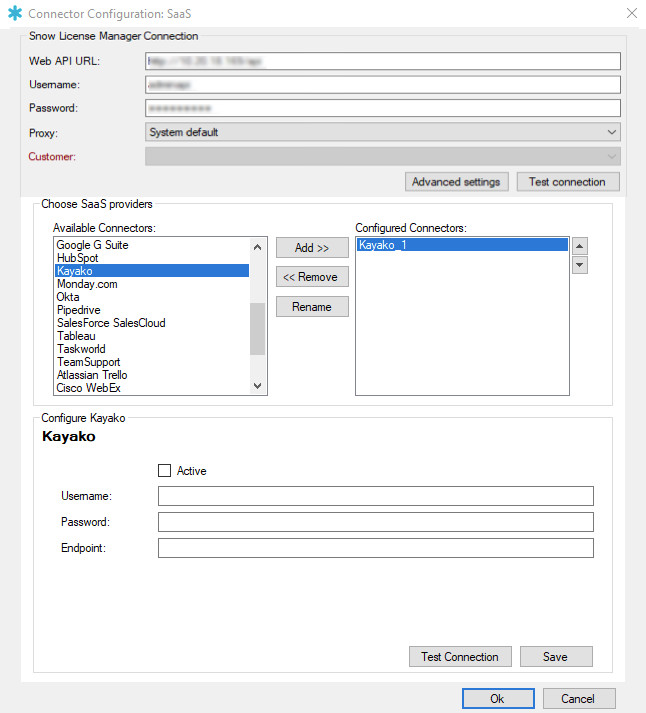Screen dimensions: 646x713
Task: Click the Kayako Username input field
Action: (375, 496)
